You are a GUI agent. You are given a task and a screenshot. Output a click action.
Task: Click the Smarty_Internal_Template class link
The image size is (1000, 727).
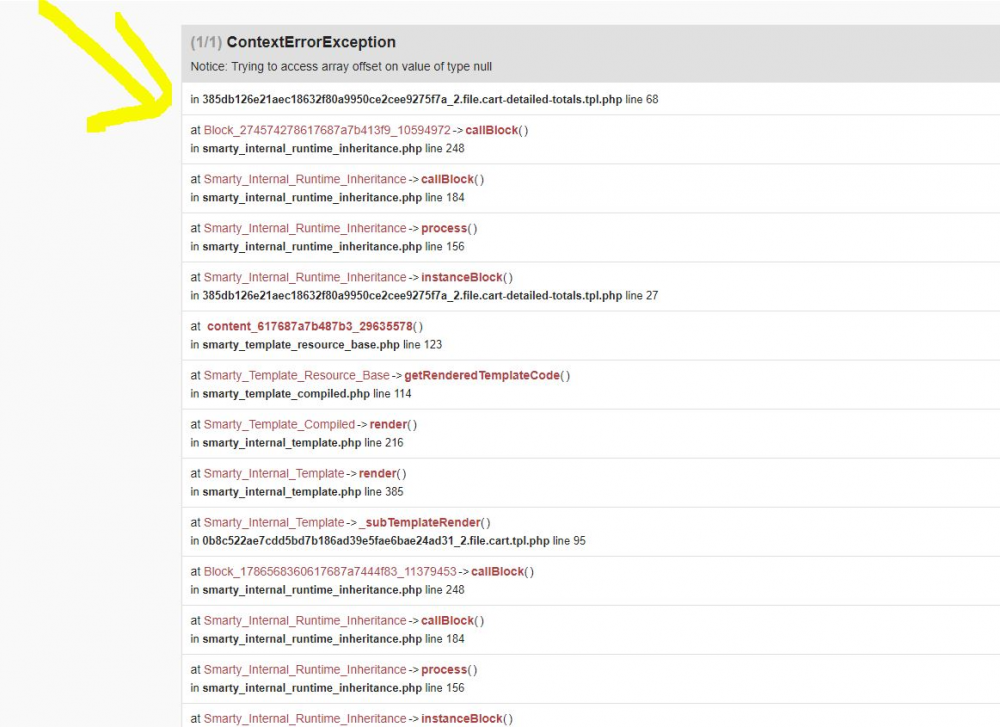pyautogui.click(x=274, y=473)
